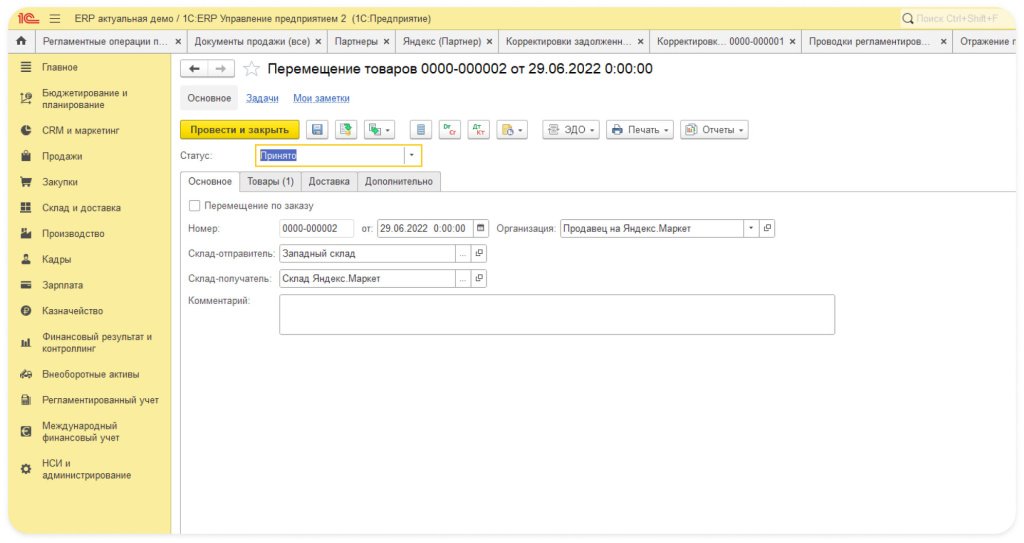Open the Западный склад record via open icon
Screen dimensions: 1024x543
pyautogui.click(x=479, y=254)
